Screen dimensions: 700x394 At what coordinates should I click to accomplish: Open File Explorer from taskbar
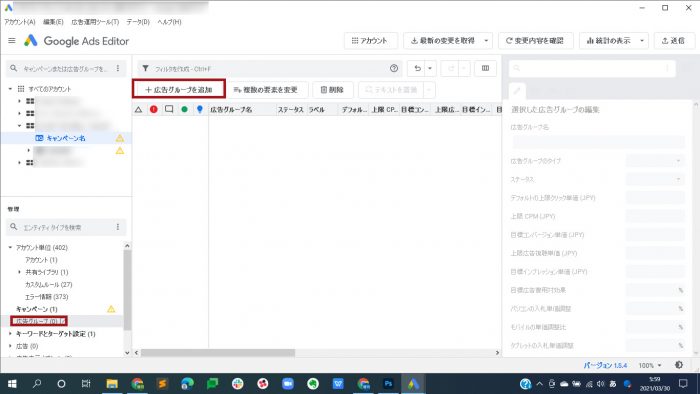click(112, 384)
